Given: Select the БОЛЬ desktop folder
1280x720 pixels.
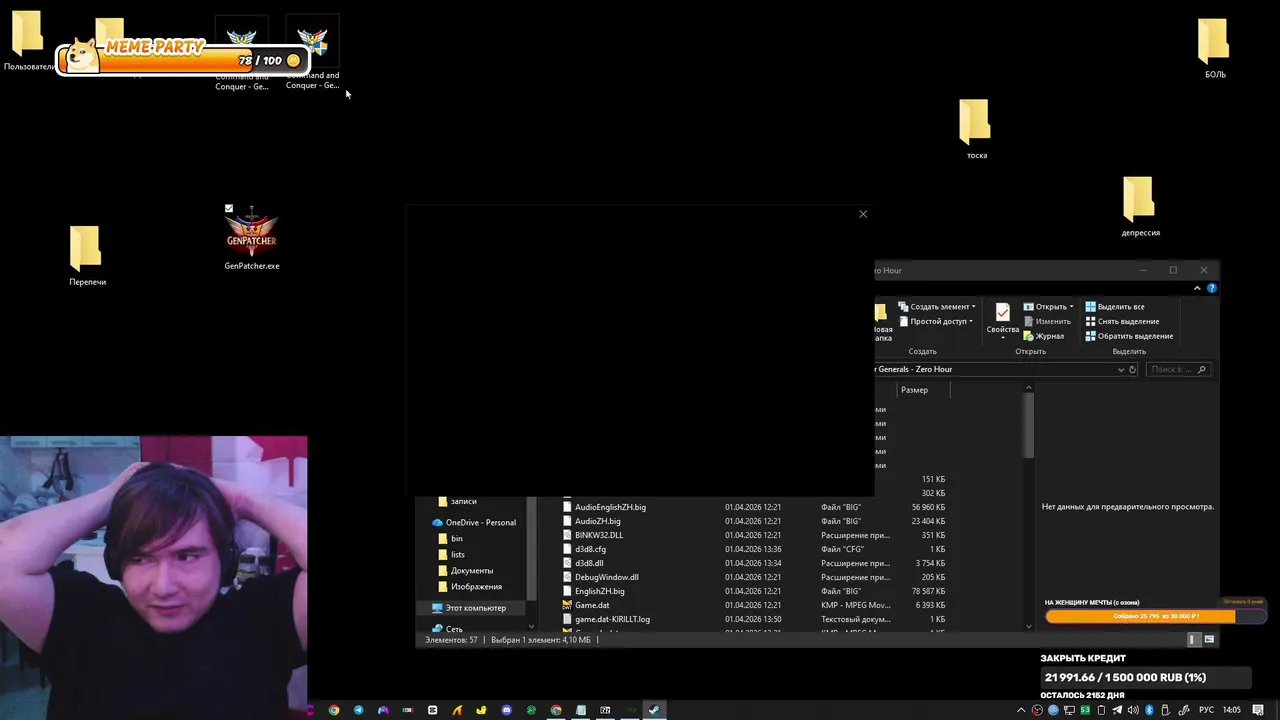Looking at the screenshot, I should [x=1214, y=47].
